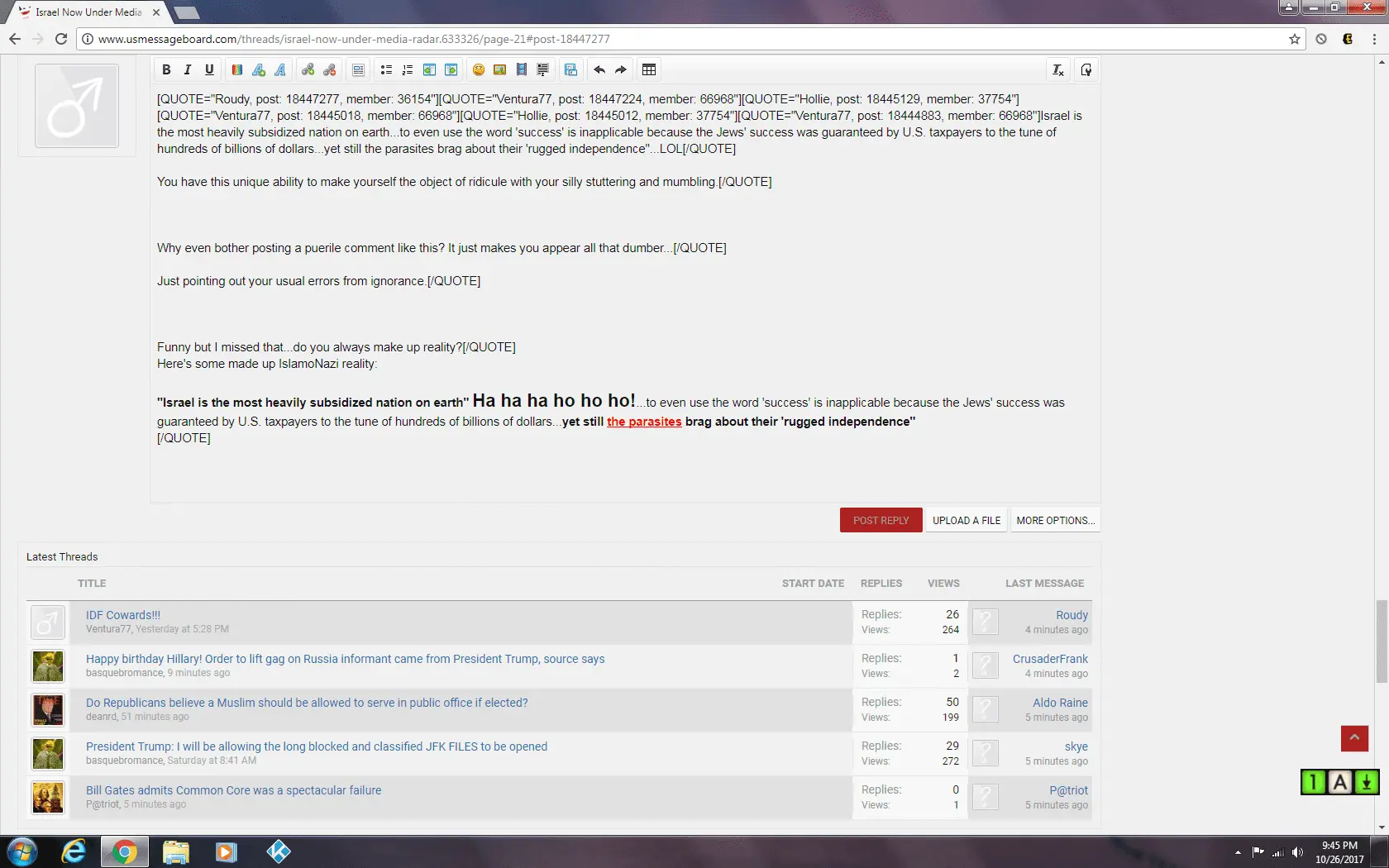Open the text color picker
The height and width of the screenshot is (868, 1389).
pos(237,70)
